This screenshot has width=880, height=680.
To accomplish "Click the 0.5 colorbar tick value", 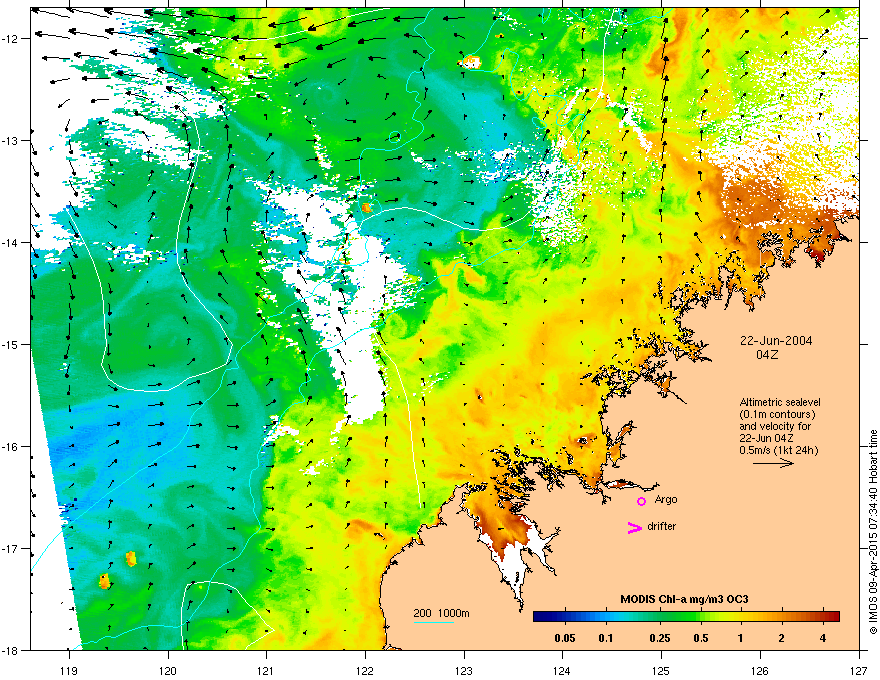I will pyautogui.click(x=700, y=638).
